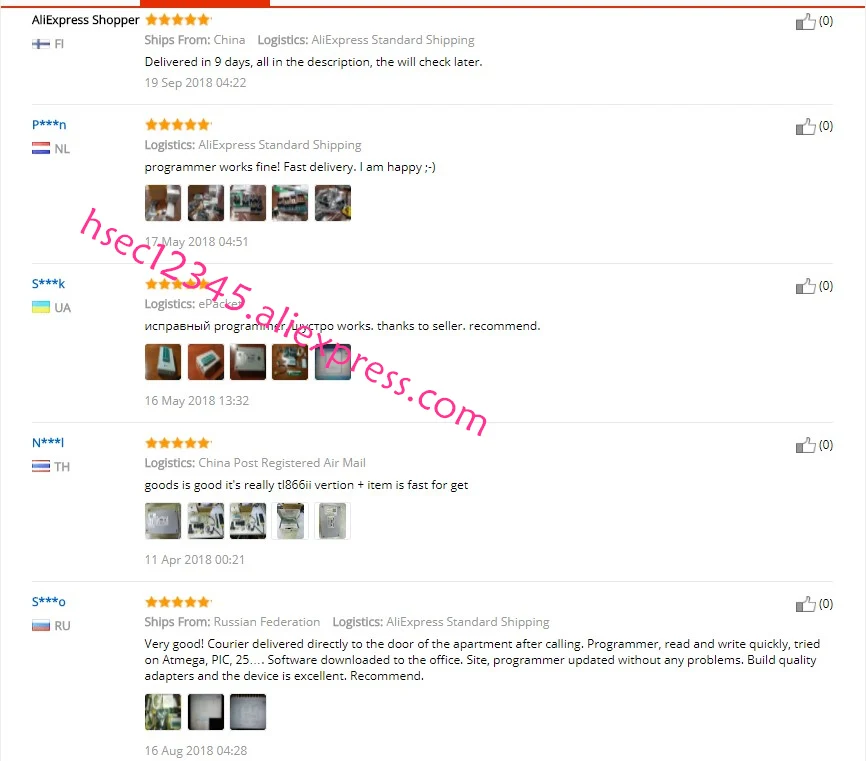Open first photo in S***o's review
This screenshot has height=761, width=866.
click(163, 712)
